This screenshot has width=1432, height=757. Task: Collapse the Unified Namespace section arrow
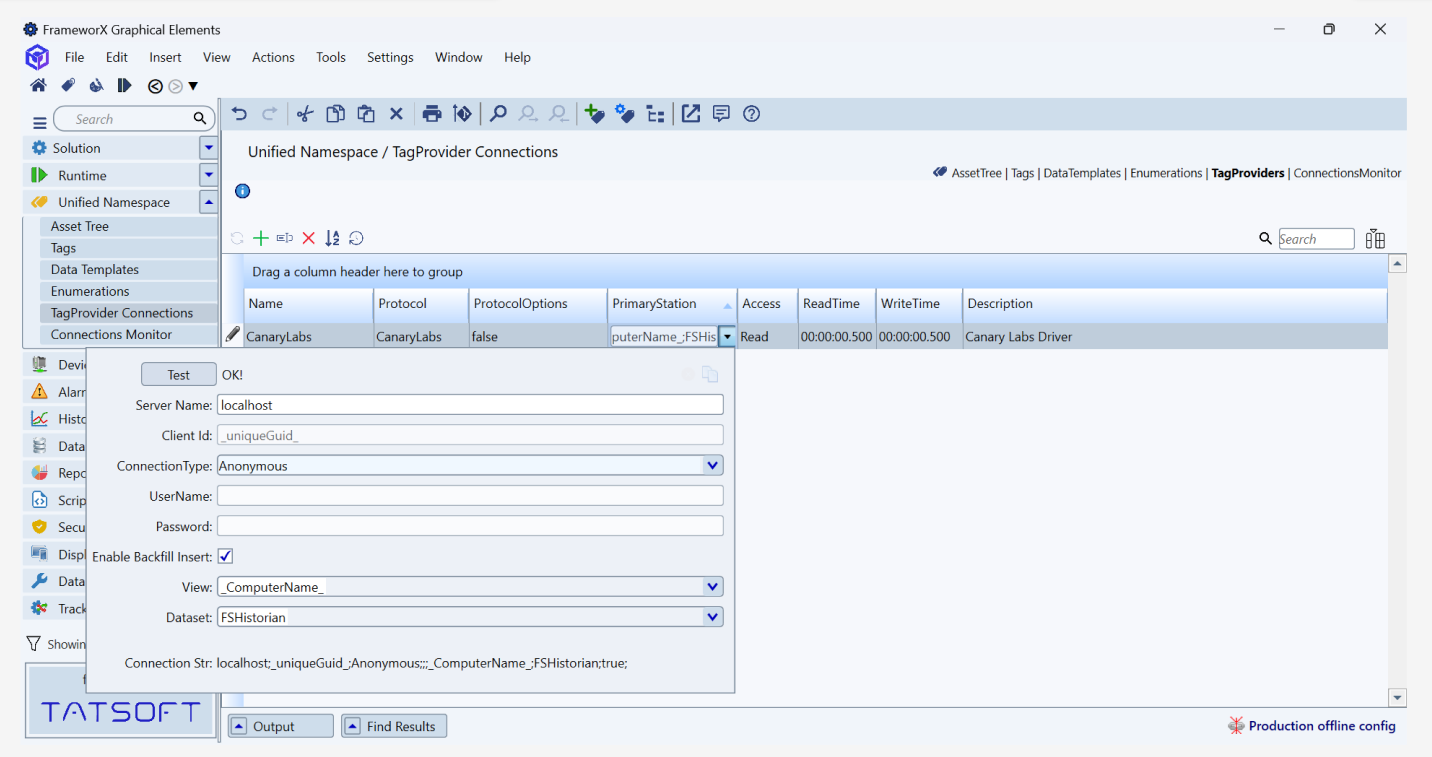pos(208,202)
